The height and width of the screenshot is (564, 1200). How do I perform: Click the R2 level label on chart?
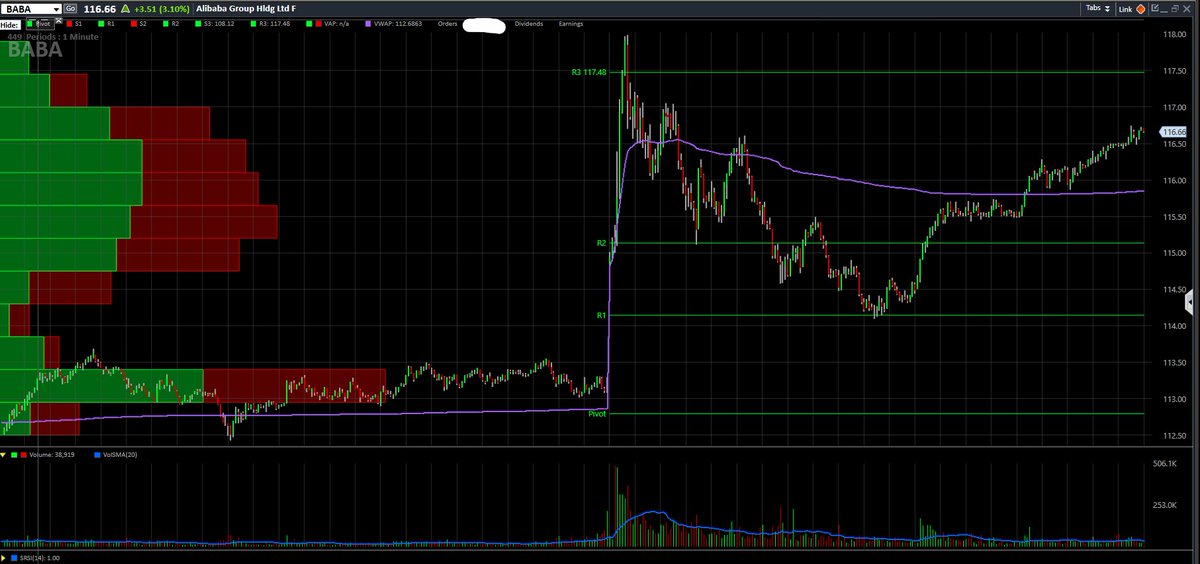(602, 243)
